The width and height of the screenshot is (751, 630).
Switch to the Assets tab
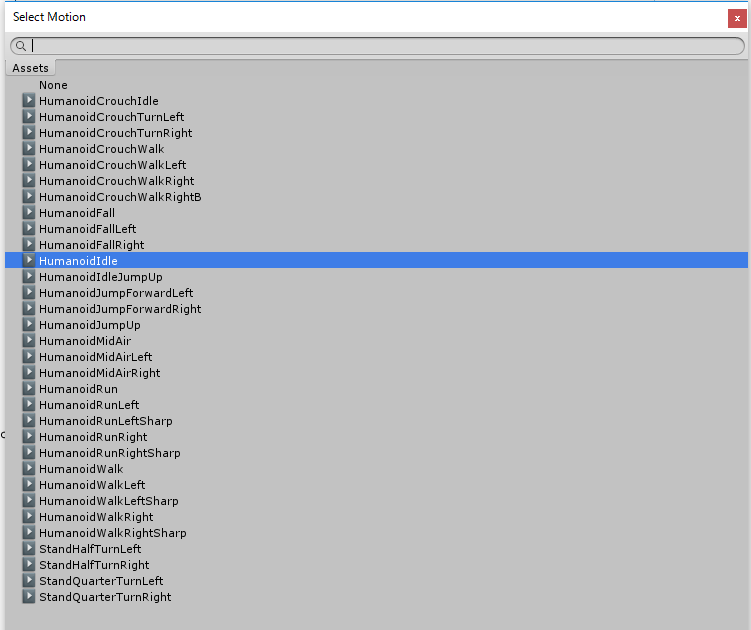(30, 68)
